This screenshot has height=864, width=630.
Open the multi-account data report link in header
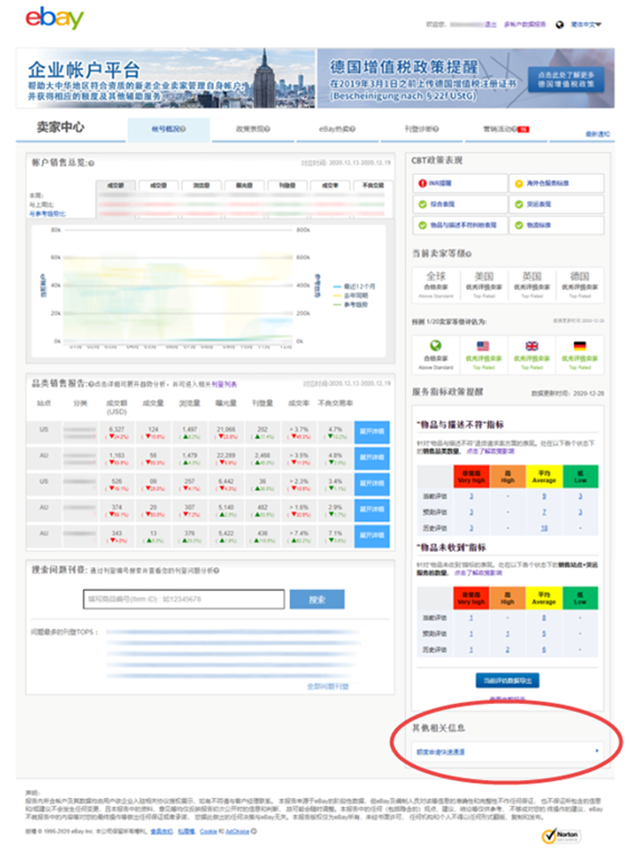click(x=525, y=24)
